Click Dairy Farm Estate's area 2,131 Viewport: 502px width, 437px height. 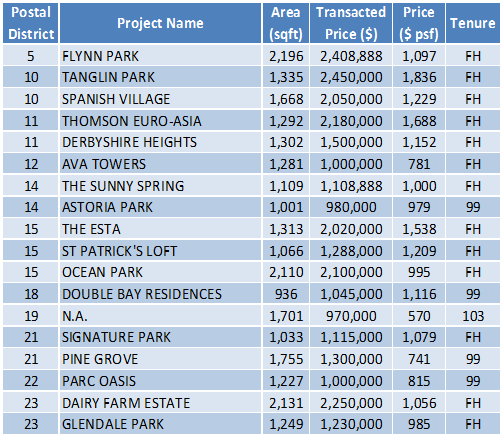click(286, 403)
